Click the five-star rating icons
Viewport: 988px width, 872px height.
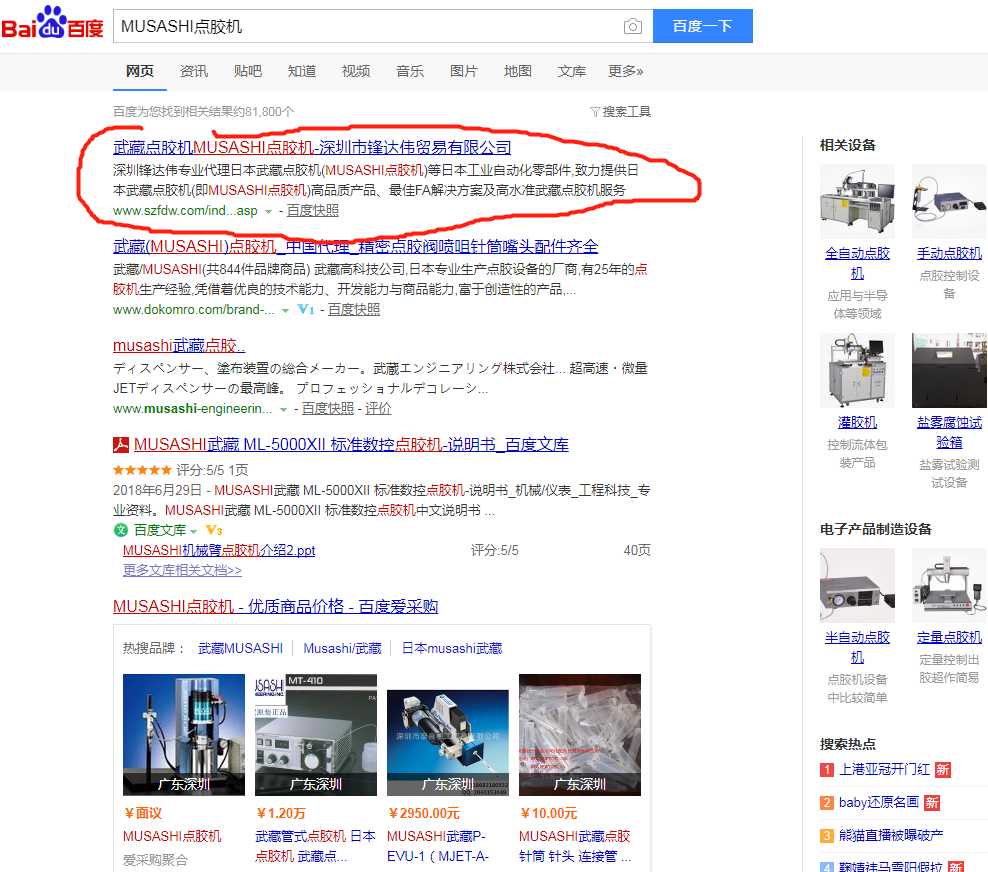(142, 470)
